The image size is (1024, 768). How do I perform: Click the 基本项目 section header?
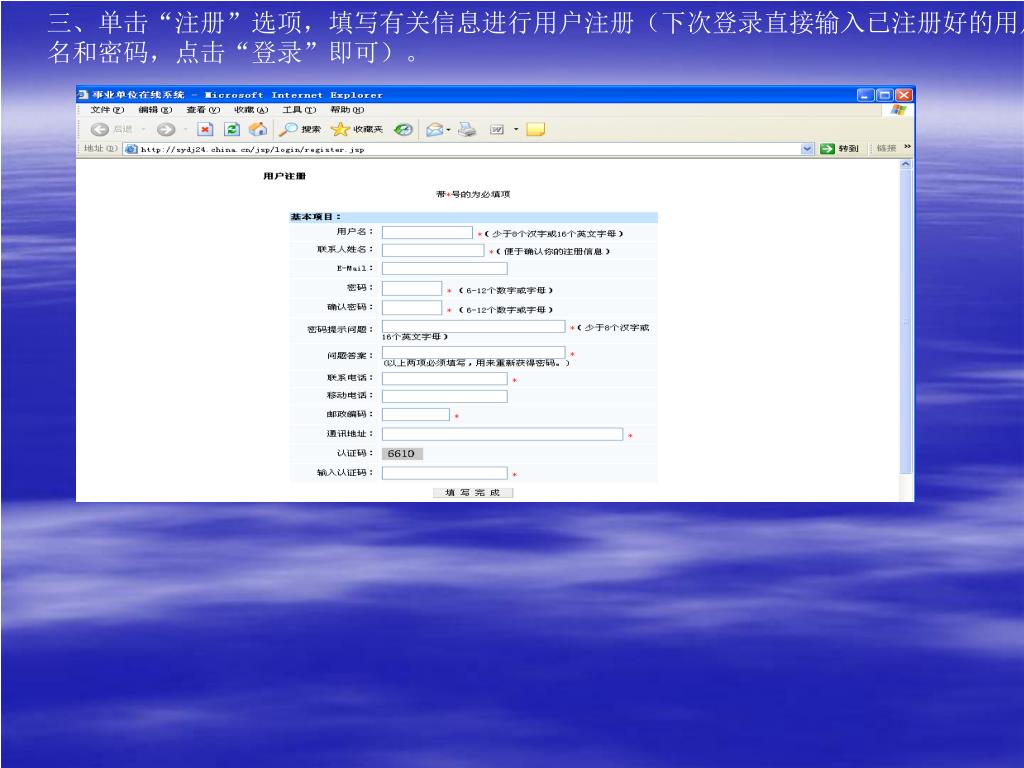pyautogui.click(x=315, y=217)
